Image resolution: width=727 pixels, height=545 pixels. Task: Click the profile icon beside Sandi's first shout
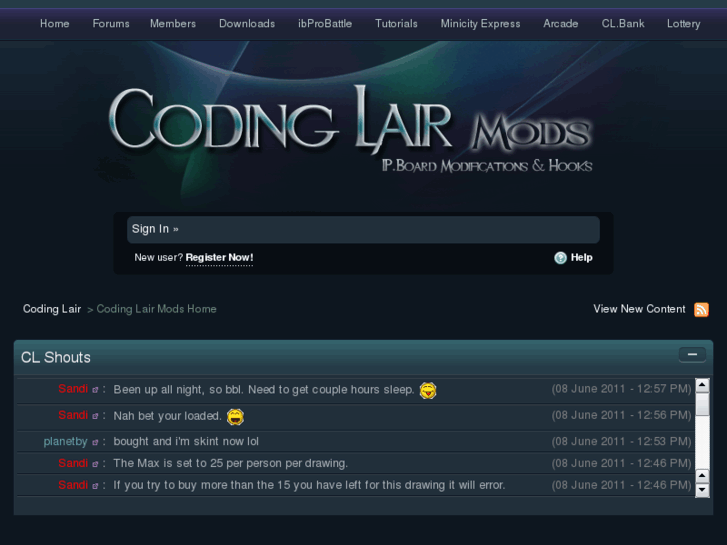click(96, 390)
